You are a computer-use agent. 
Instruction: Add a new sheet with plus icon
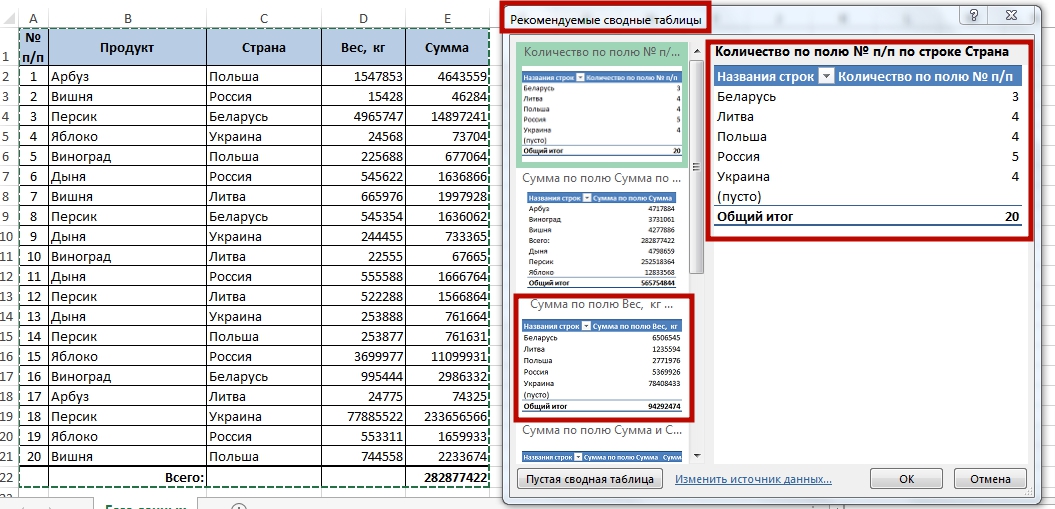tap(238, 506)
